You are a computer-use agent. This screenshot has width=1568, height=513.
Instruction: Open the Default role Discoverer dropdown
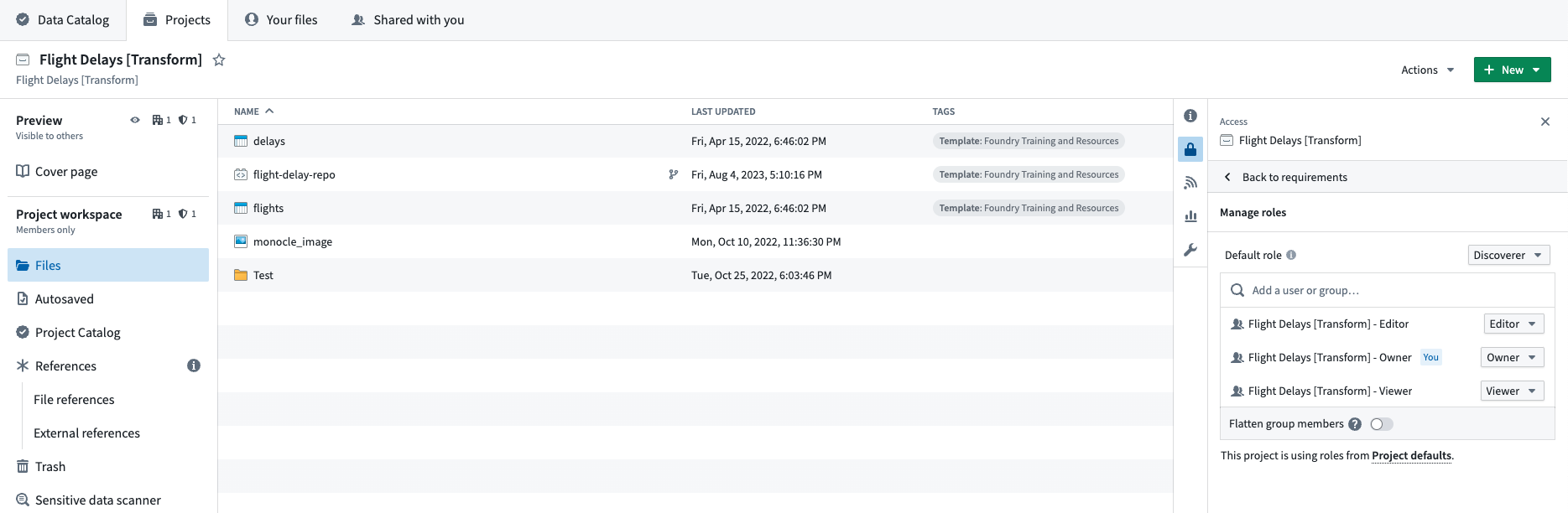pyautogui.click(x=1508, y=255)
